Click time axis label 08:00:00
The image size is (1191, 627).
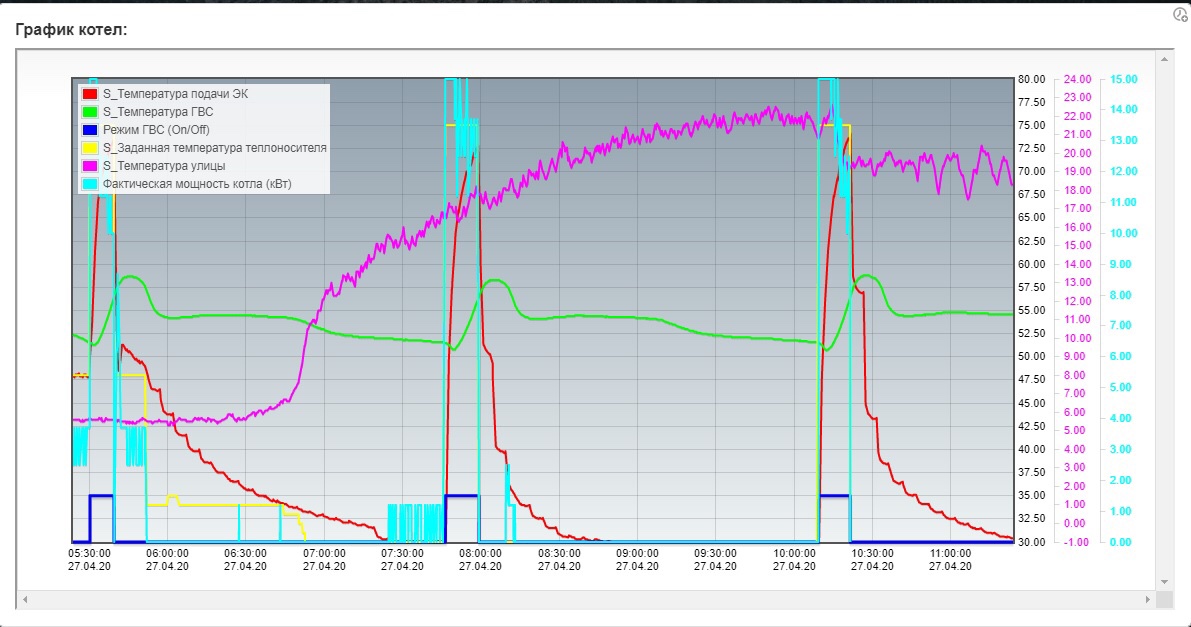coord(481,553)
